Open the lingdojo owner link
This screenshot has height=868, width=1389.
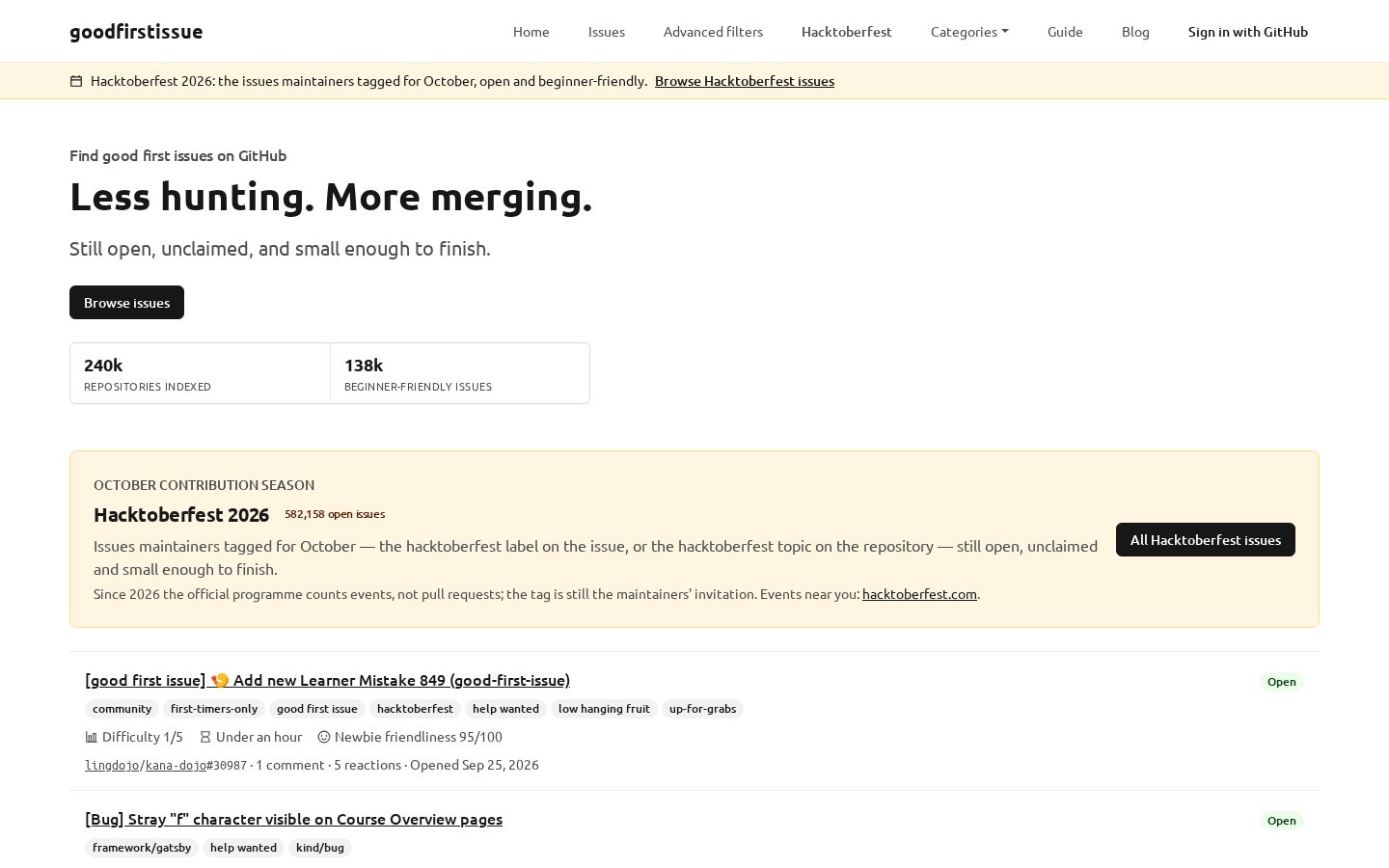tap(112, 766)
